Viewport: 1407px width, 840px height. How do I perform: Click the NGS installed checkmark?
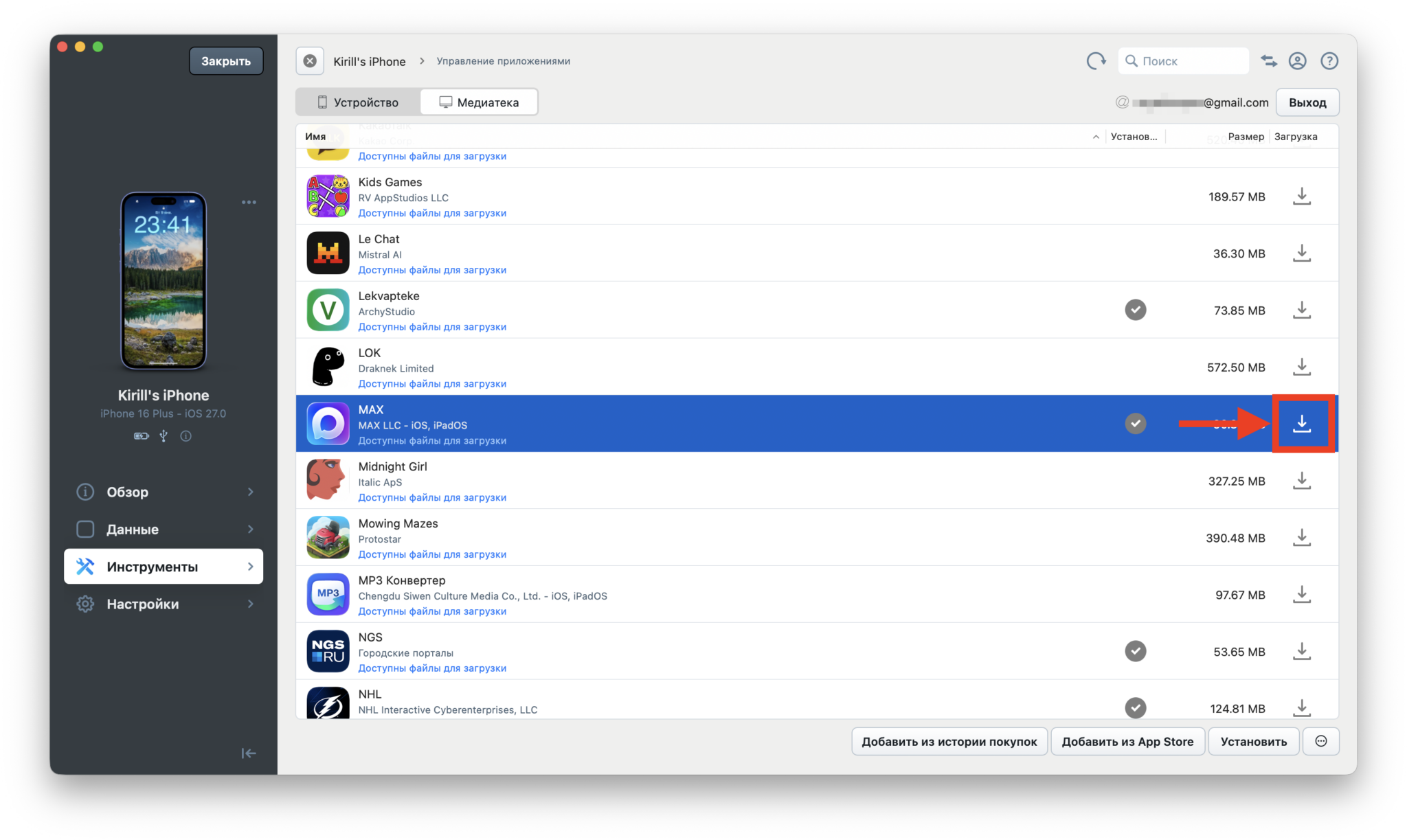pyautogui.click(x=1135, y=651)
